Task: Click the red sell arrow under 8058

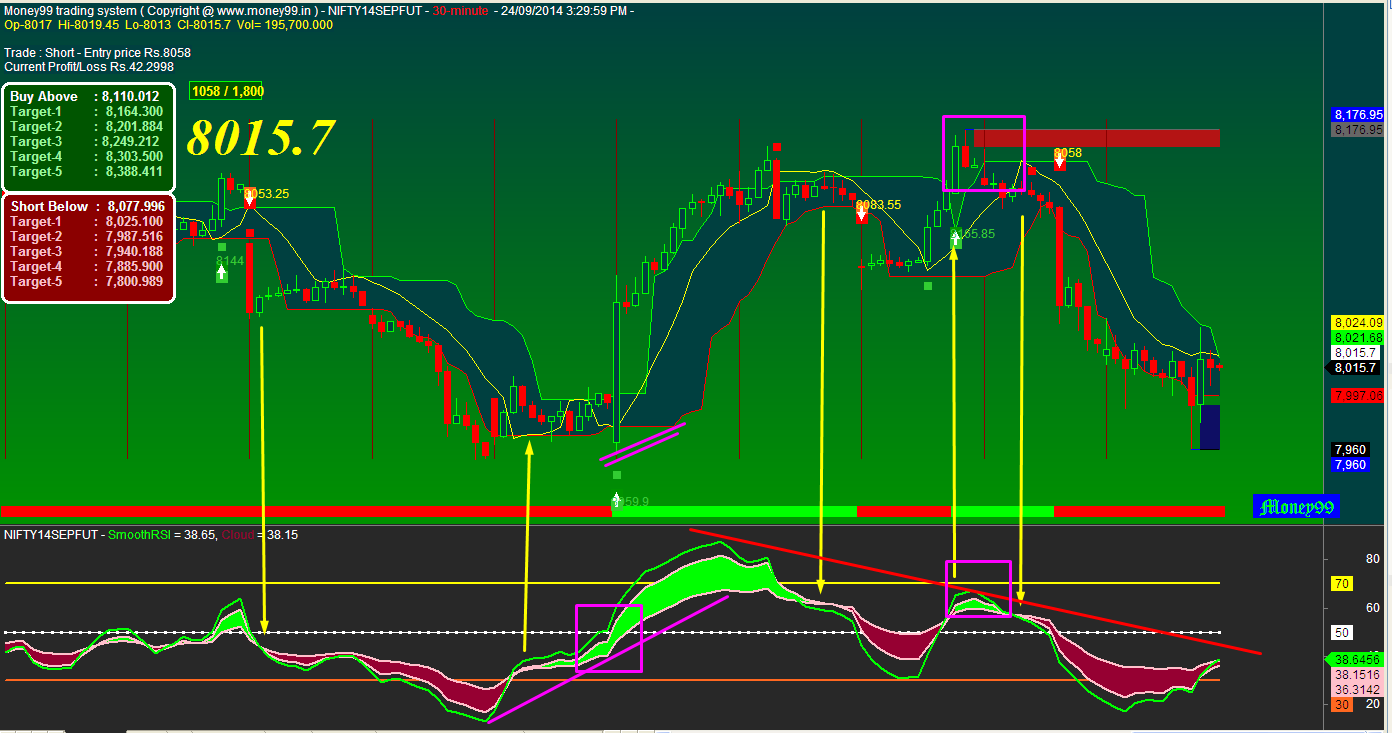Action: click(x=1059, y=163)
